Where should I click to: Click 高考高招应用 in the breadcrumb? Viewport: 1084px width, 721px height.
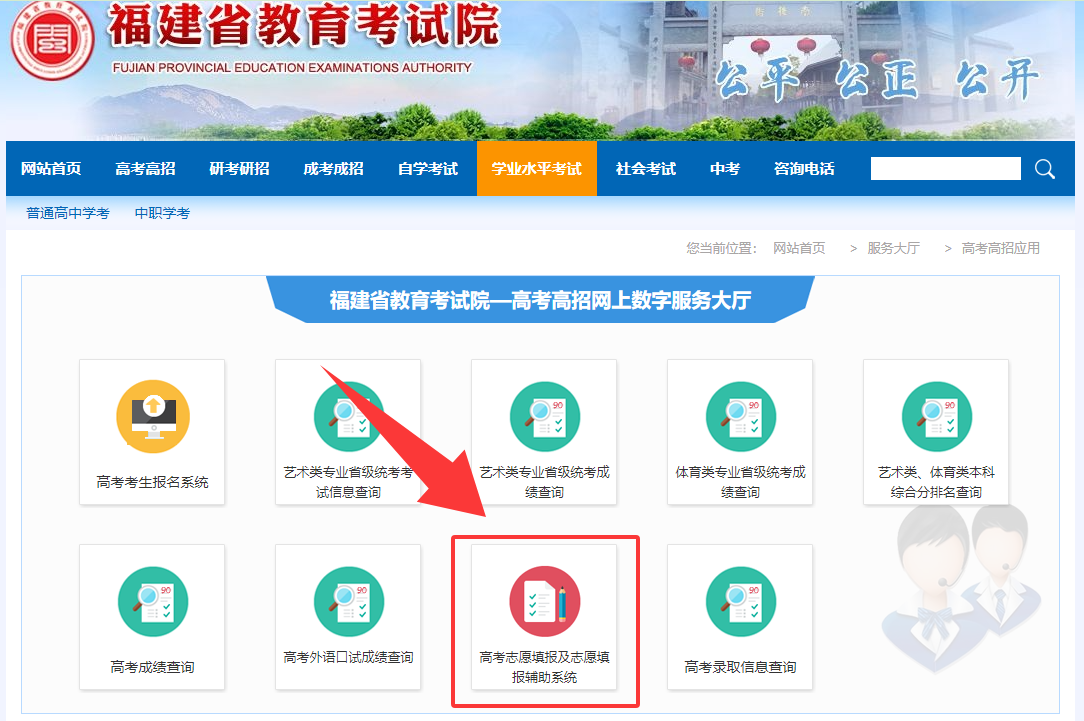click(1000, 248)
